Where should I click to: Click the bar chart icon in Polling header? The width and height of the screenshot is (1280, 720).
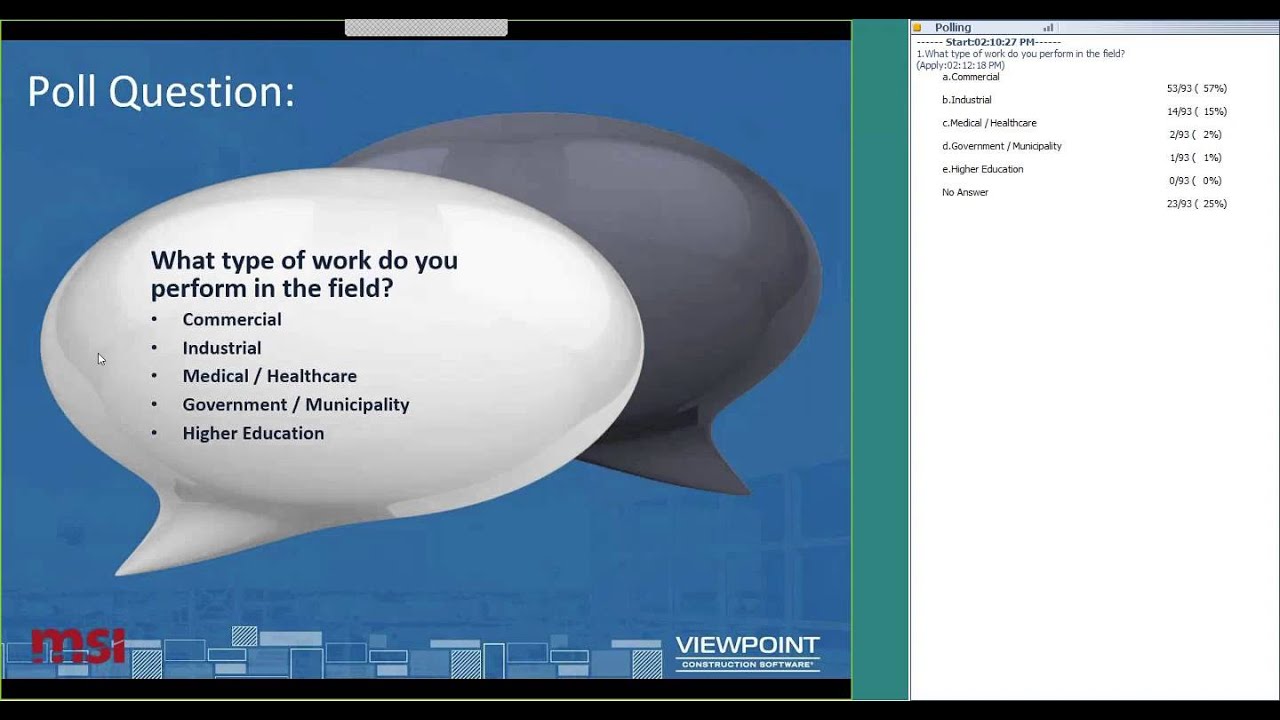pos(1048,28)
